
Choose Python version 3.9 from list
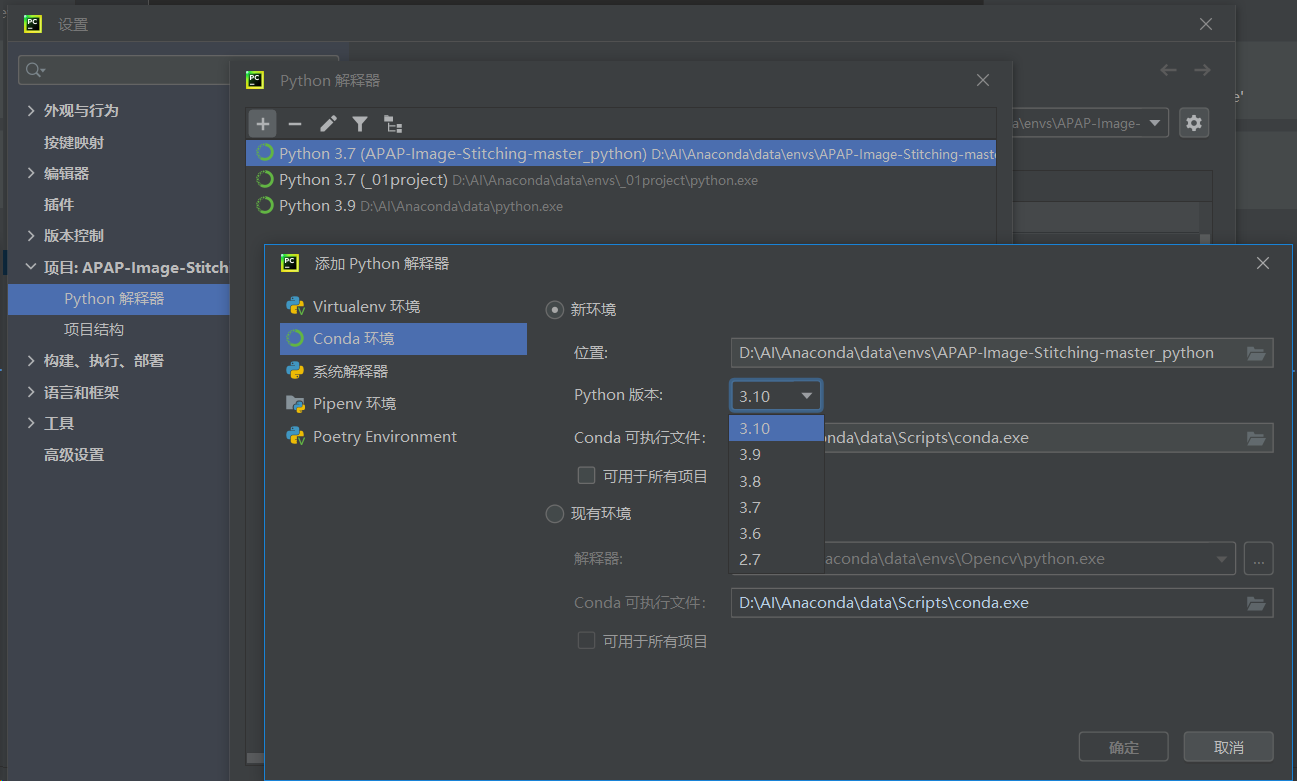776,455
